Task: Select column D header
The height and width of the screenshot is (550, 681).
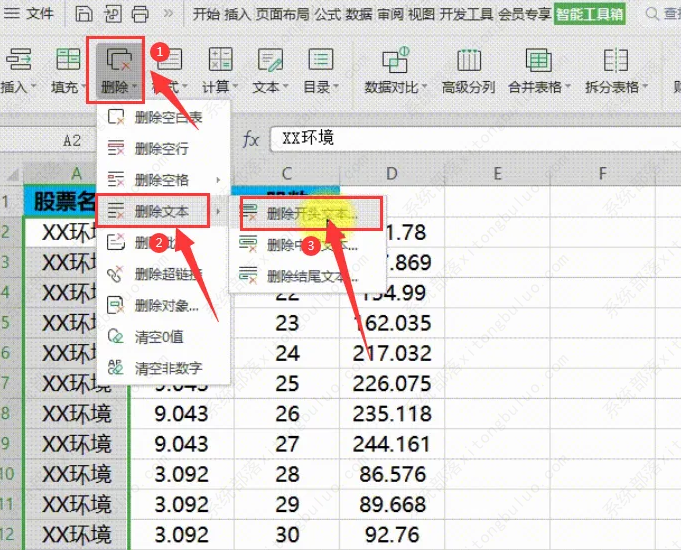Action: [392, 174]
